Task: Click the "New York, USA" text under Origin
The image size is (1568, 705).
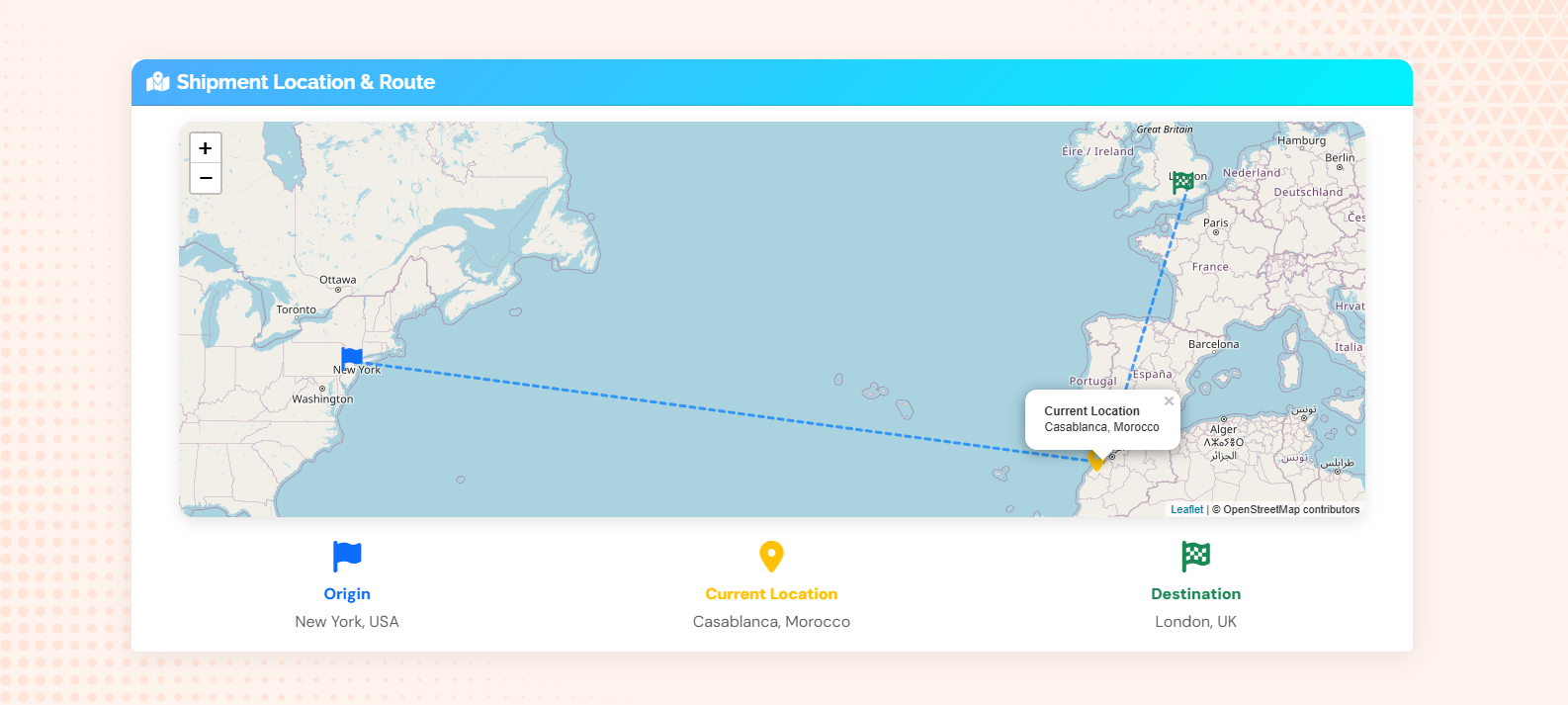Action: pos(347,622)
